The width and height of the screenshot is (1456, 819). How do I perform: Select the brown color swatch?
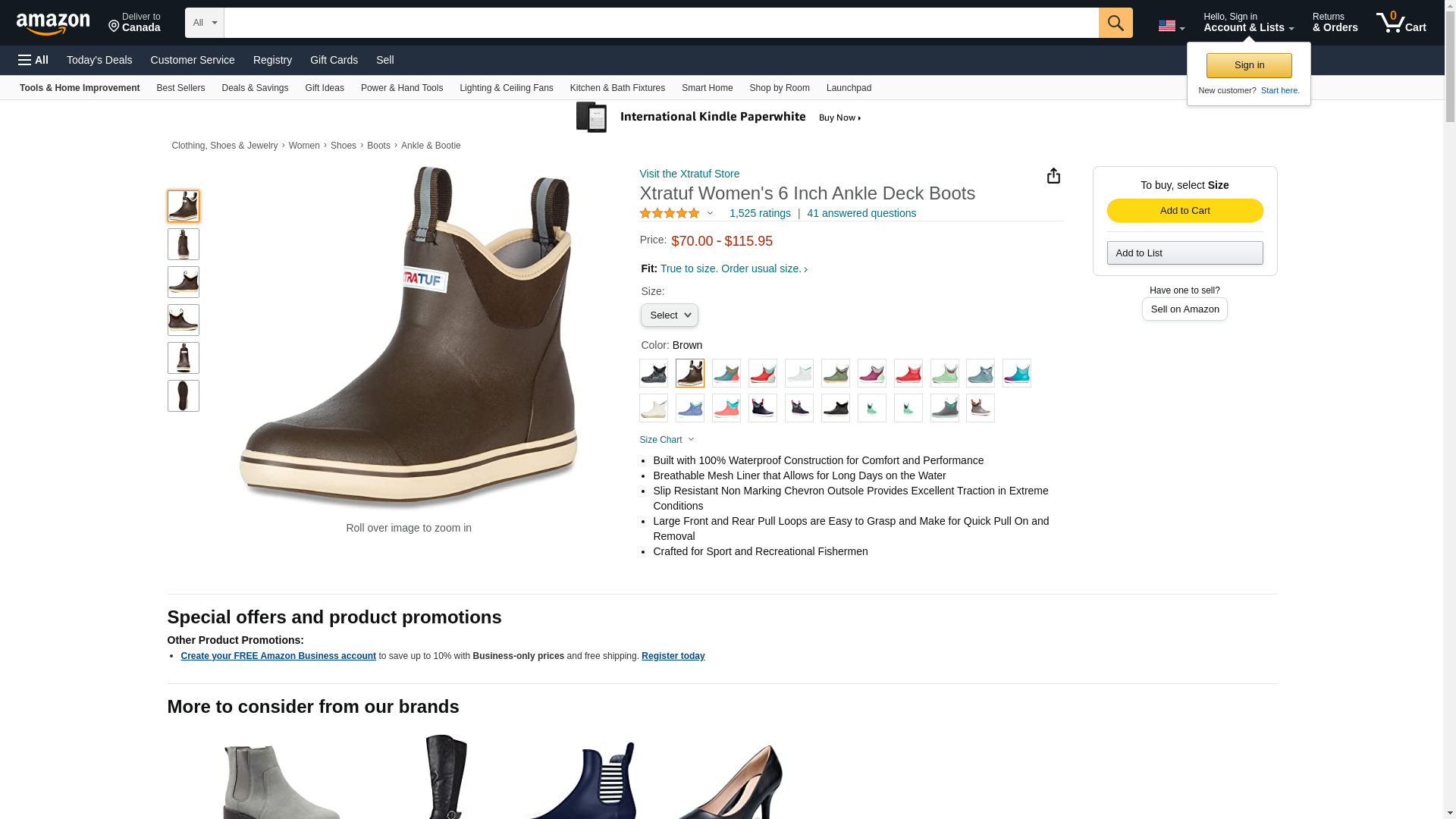(x=690, y=373)
